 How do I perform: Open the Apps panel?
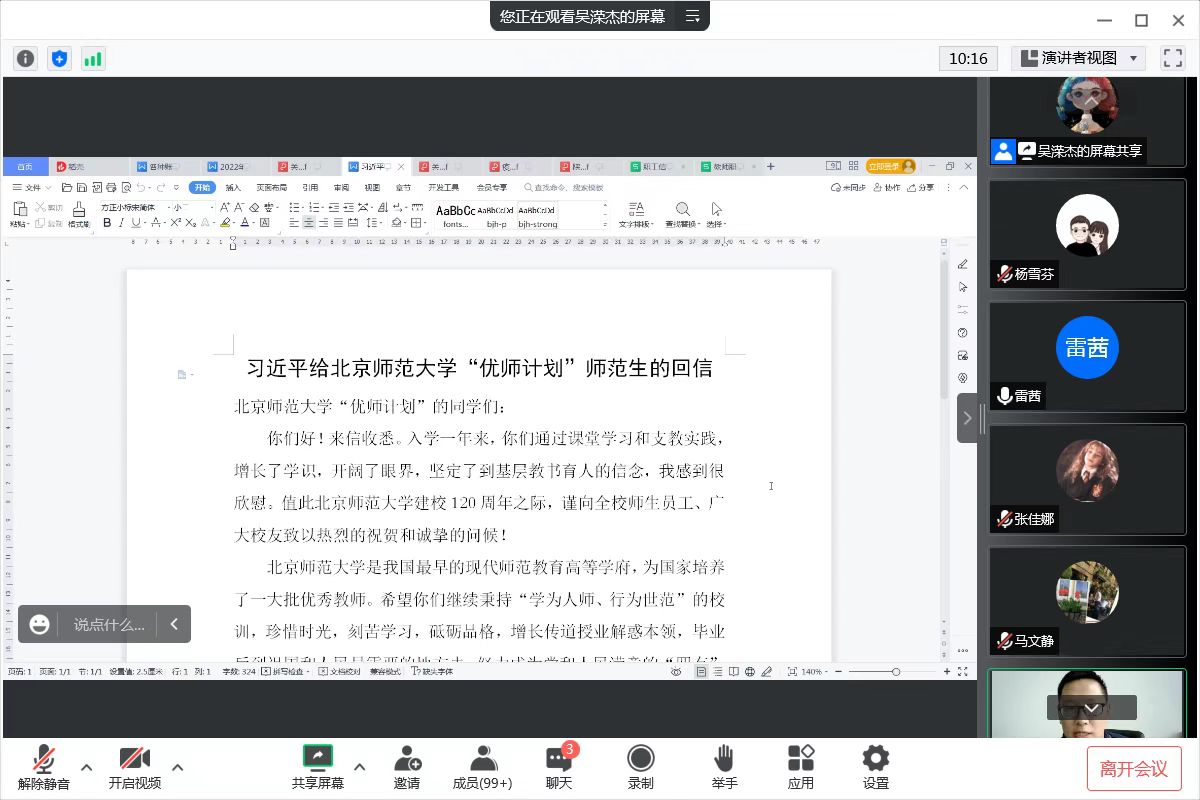pyautogui.click(x=800, y=767)
